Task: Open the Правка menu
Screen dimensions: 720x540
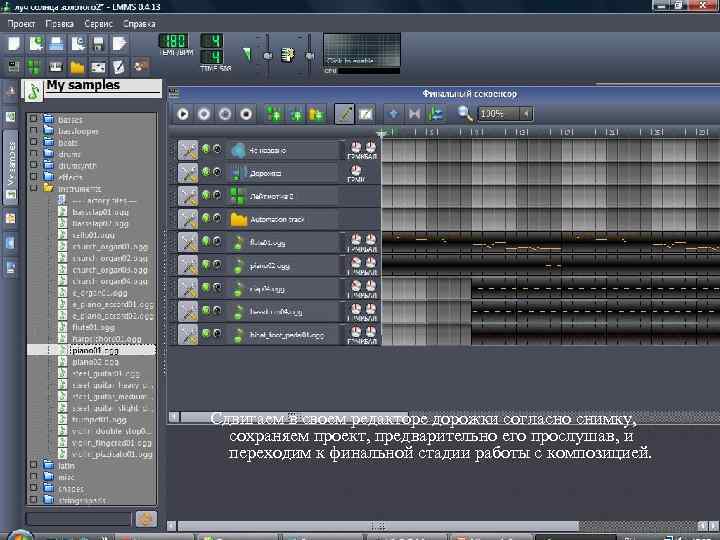Action: pos(60,24)
